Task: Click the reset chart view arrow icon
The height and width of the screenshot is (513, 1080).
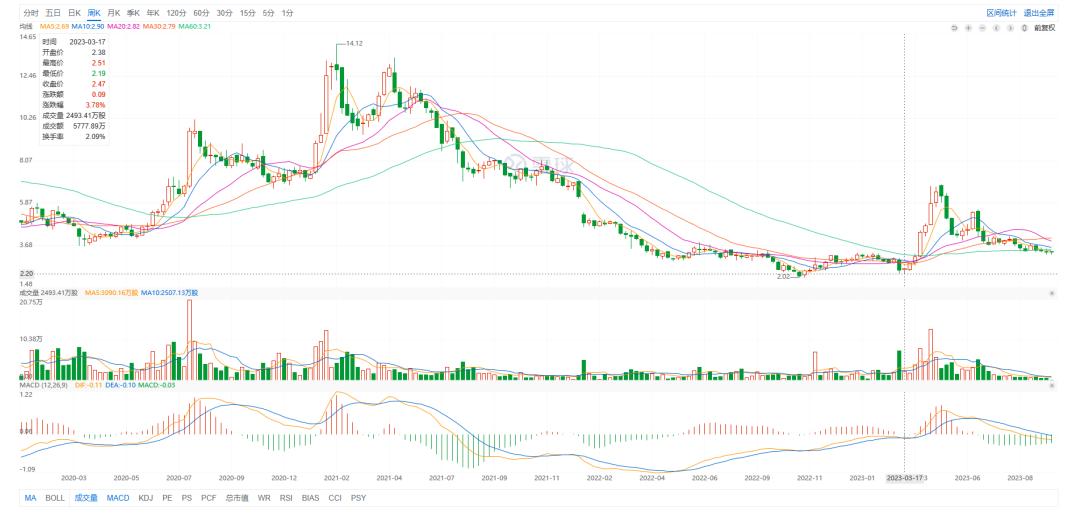Action: (954, 28)
